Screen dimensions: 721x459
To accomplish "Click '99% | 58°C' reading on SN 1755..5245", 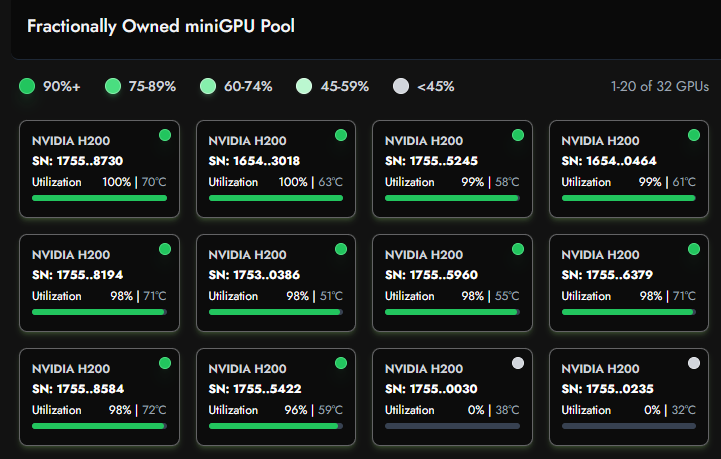I will coord(491,182).
